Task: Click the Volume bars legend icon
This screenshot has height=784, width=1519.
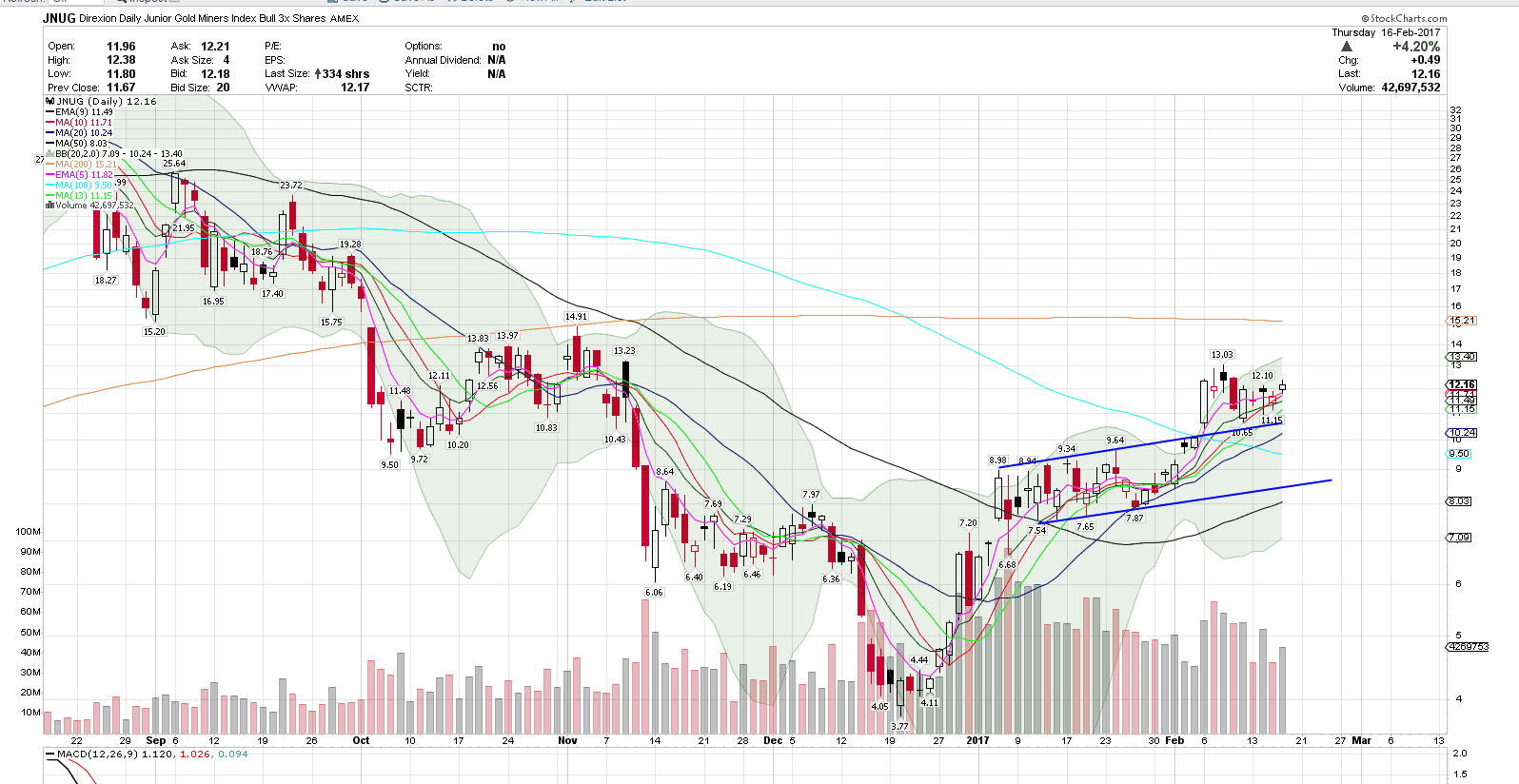Action: pos(49,206)
